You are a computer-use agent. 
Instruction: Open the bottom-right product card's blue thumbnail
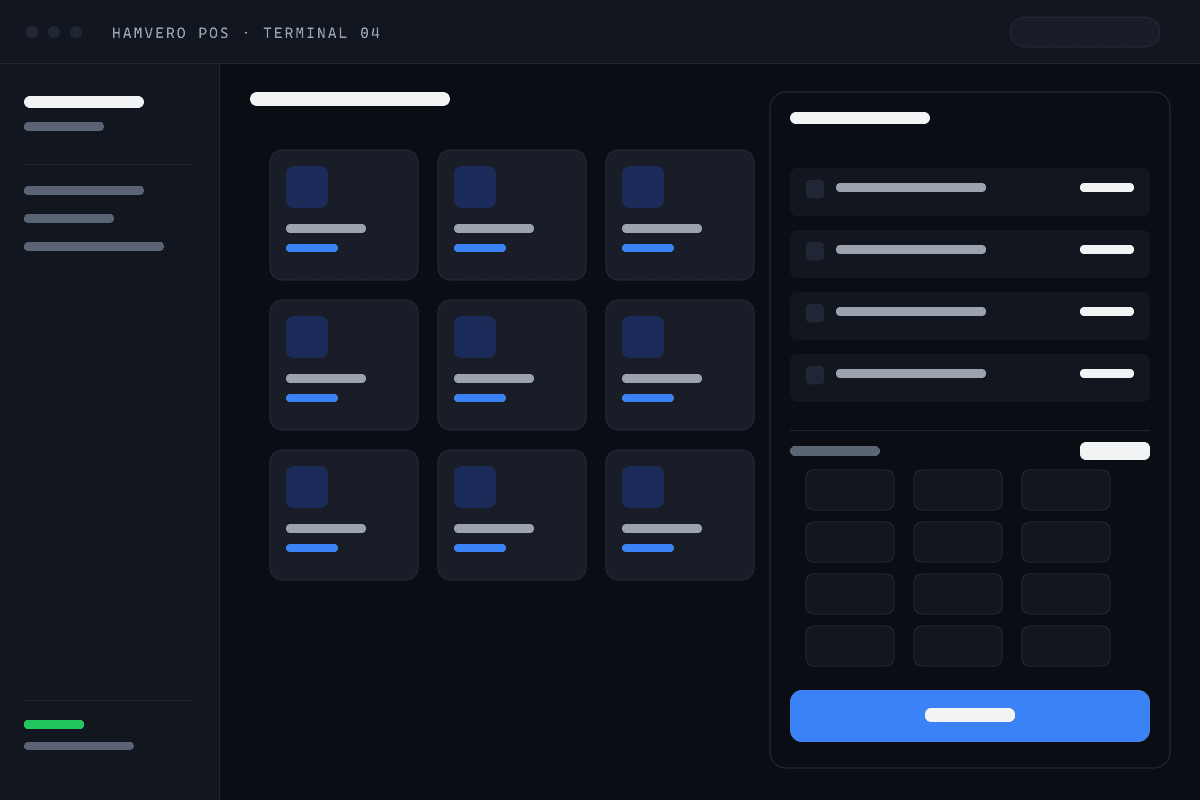(x=643, y=487)
